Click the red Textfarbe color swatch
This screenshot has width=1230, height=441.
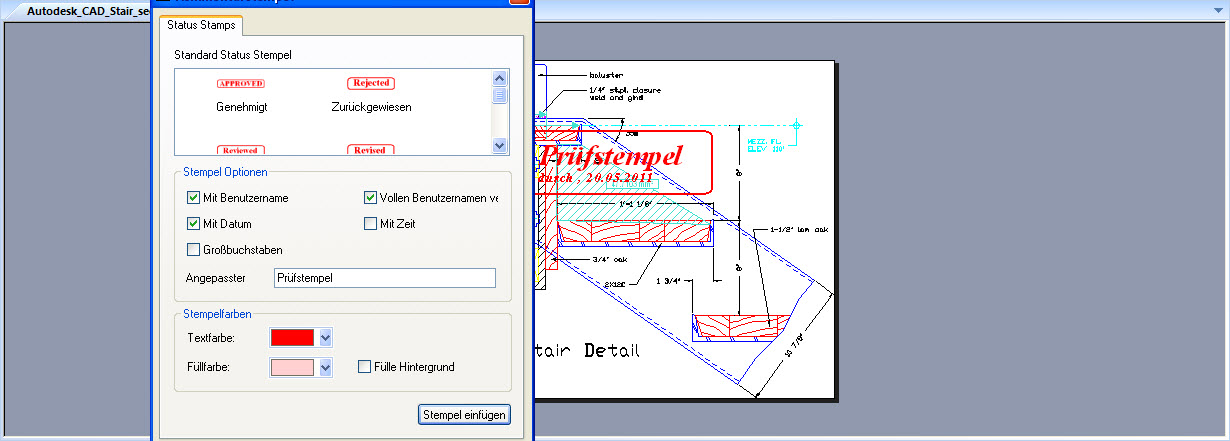pos(292,338)
